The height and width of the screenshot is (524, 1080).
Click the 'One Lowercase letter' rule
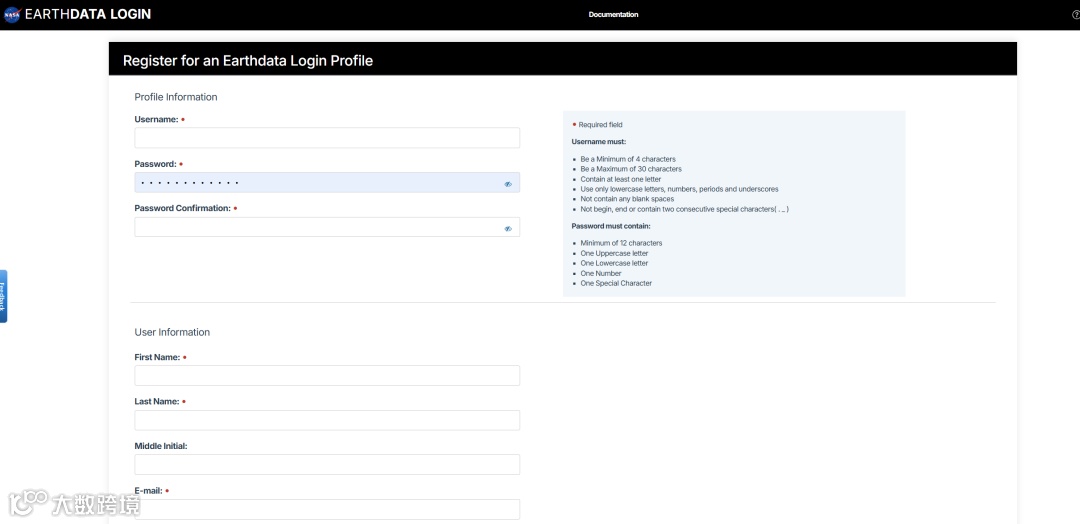point(614,263)
